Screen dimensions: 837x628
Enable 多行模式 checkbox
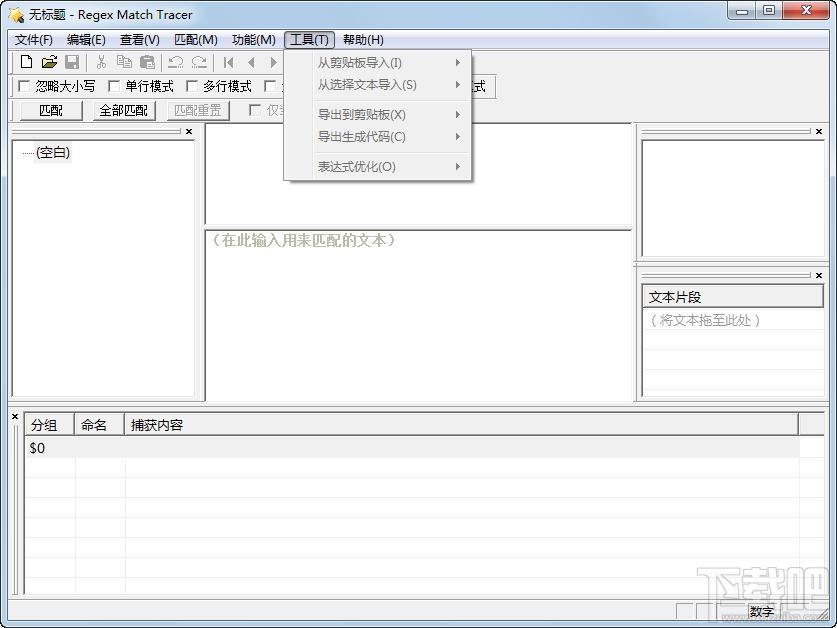[x=192, y=86]
